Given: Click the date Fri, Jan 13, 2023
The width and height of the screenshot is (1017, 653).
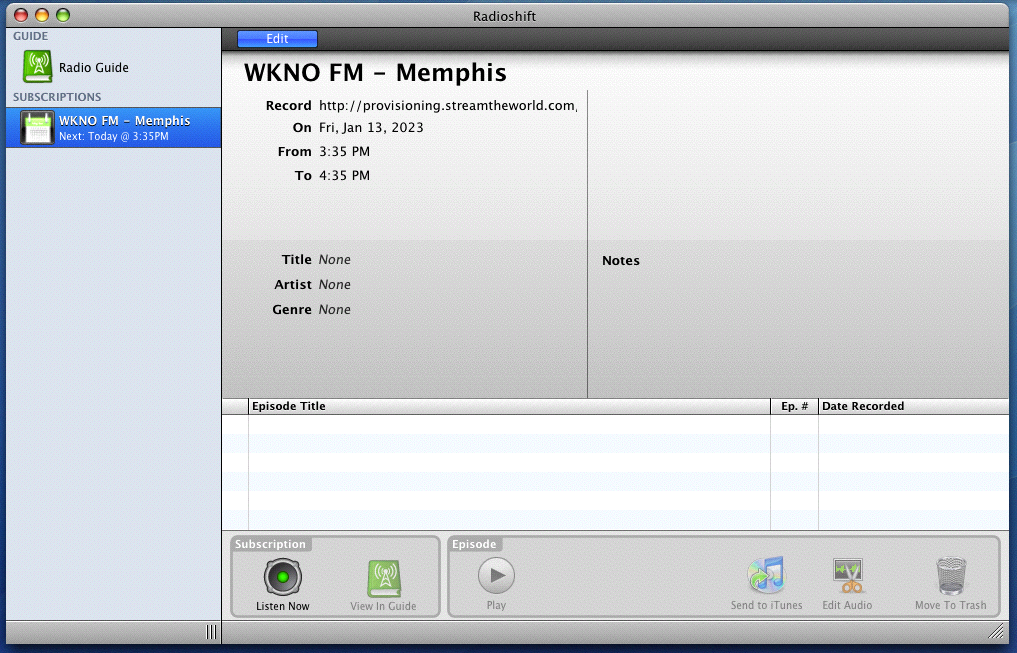Looking at the screenshot, I should tap(371, 128).
